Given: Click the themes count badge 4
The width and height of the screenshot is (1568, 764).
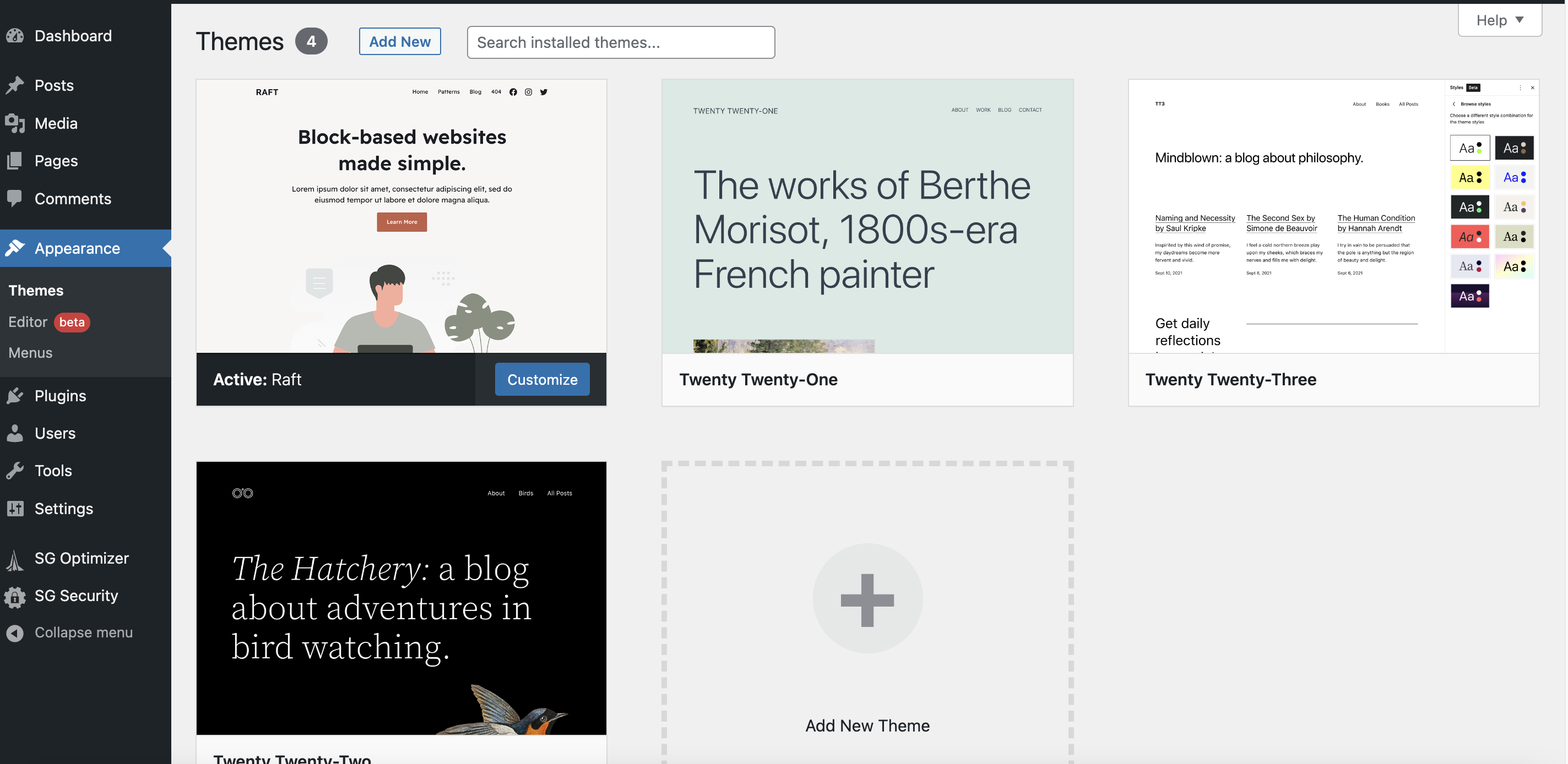Looking at the screenshot, I should 311,41.
